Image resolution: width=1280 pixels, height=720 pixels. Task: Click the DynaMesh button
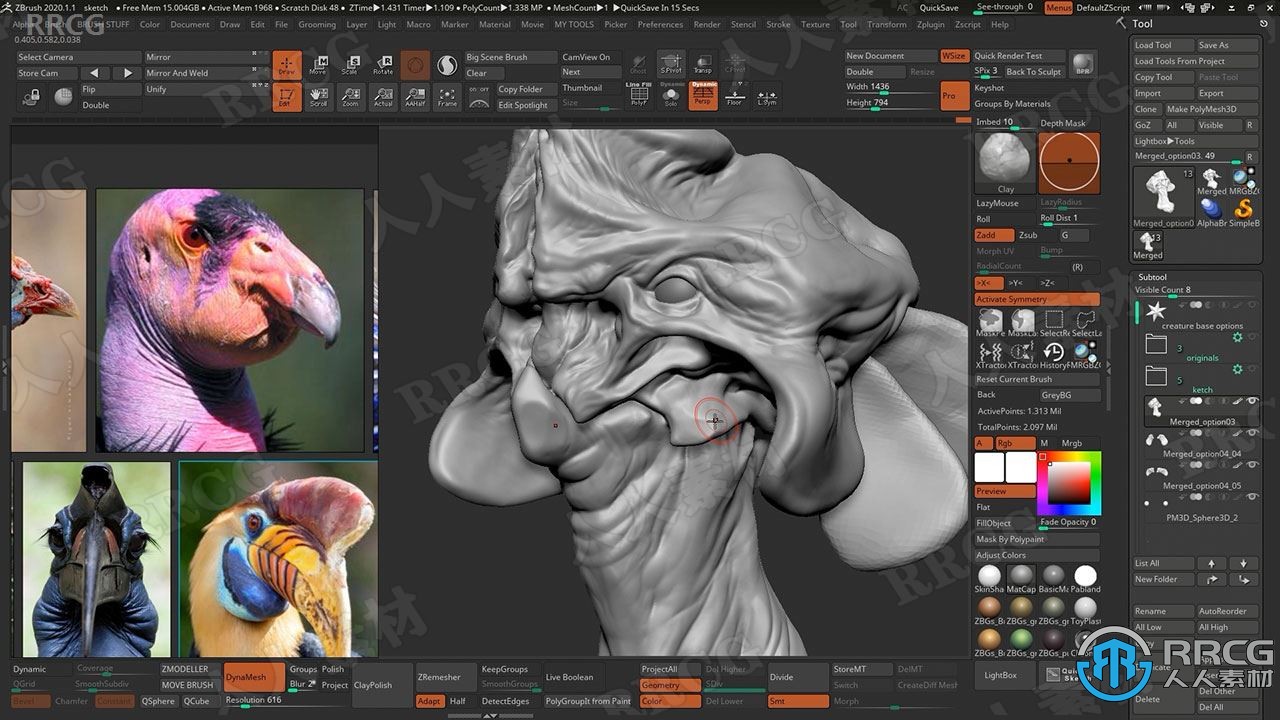[x=253, y=677]
